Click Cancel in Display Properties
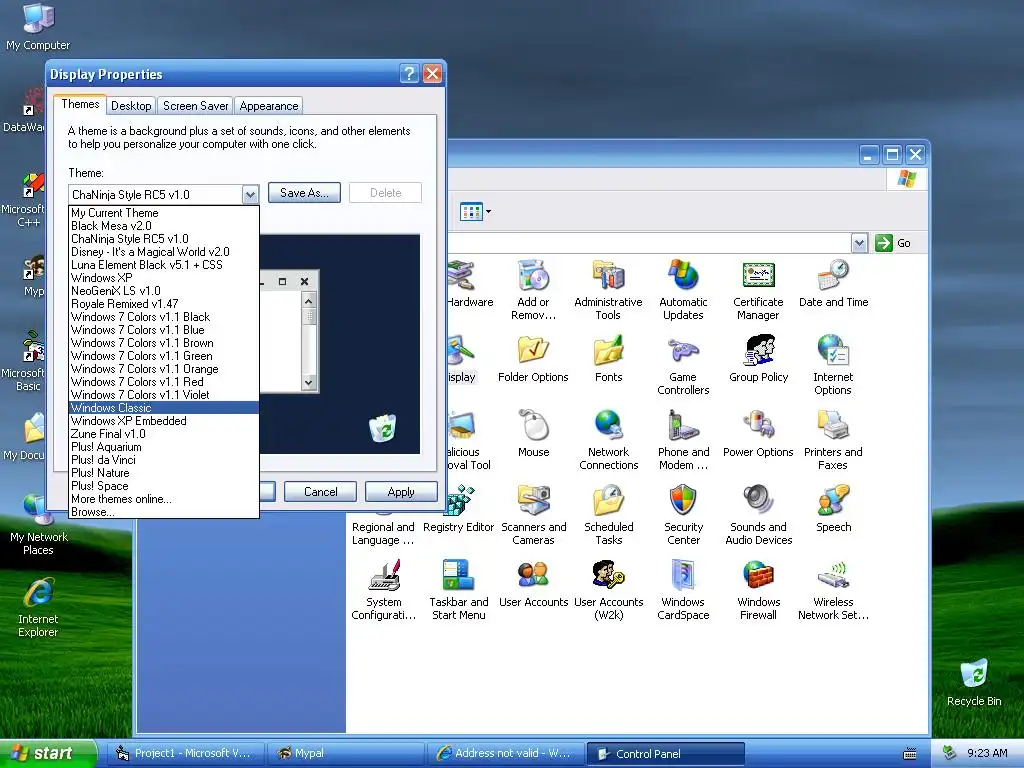 coord(321,492)
